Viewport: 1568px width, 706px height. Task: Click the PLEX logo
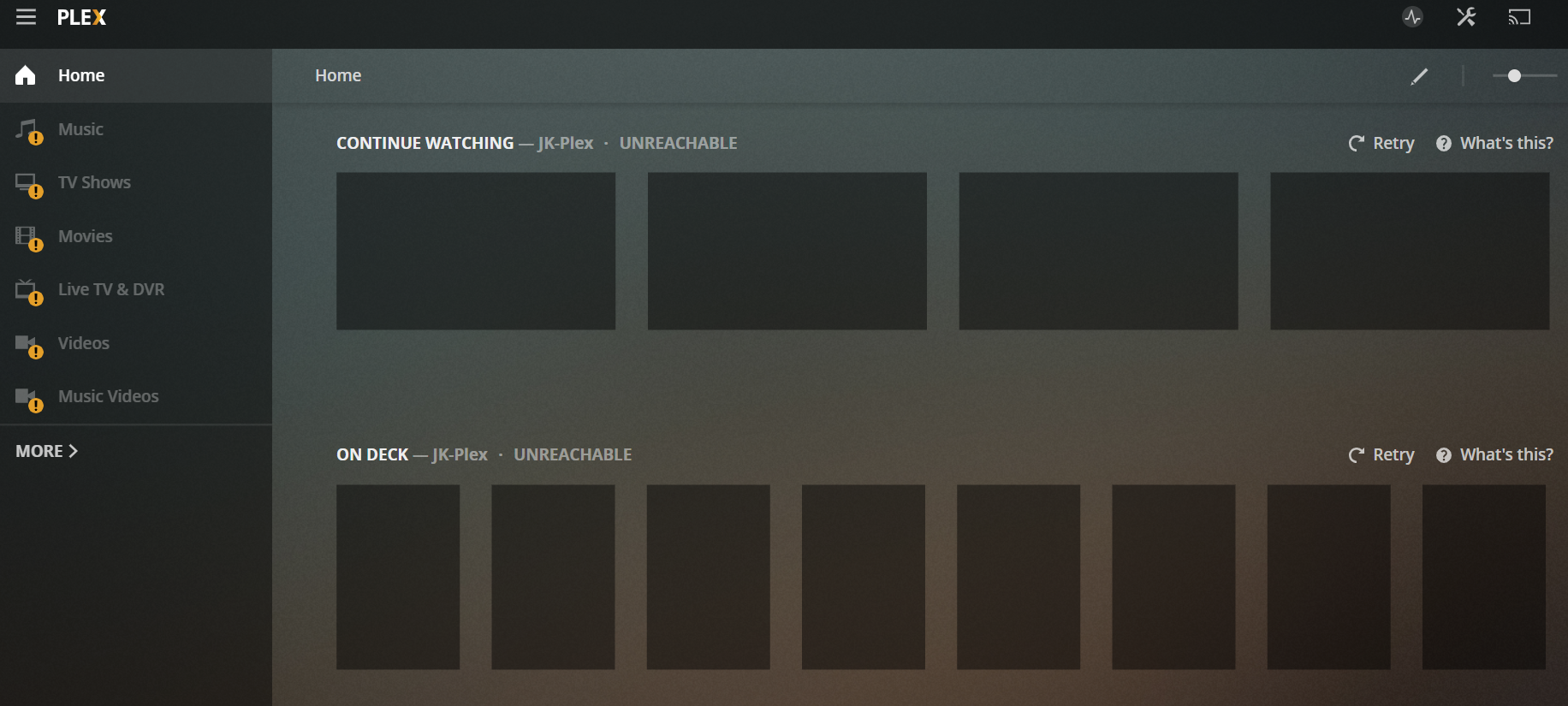tap(81, 17)
